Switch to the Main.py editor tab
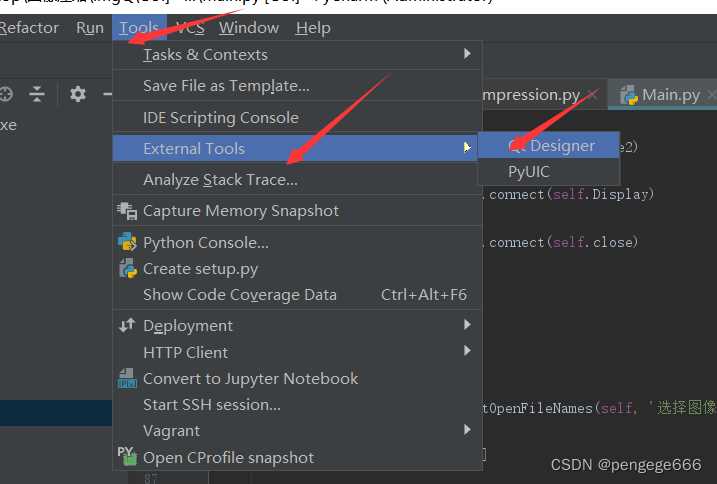The height and width of the screenshot is (484, 717). point(662,95)
